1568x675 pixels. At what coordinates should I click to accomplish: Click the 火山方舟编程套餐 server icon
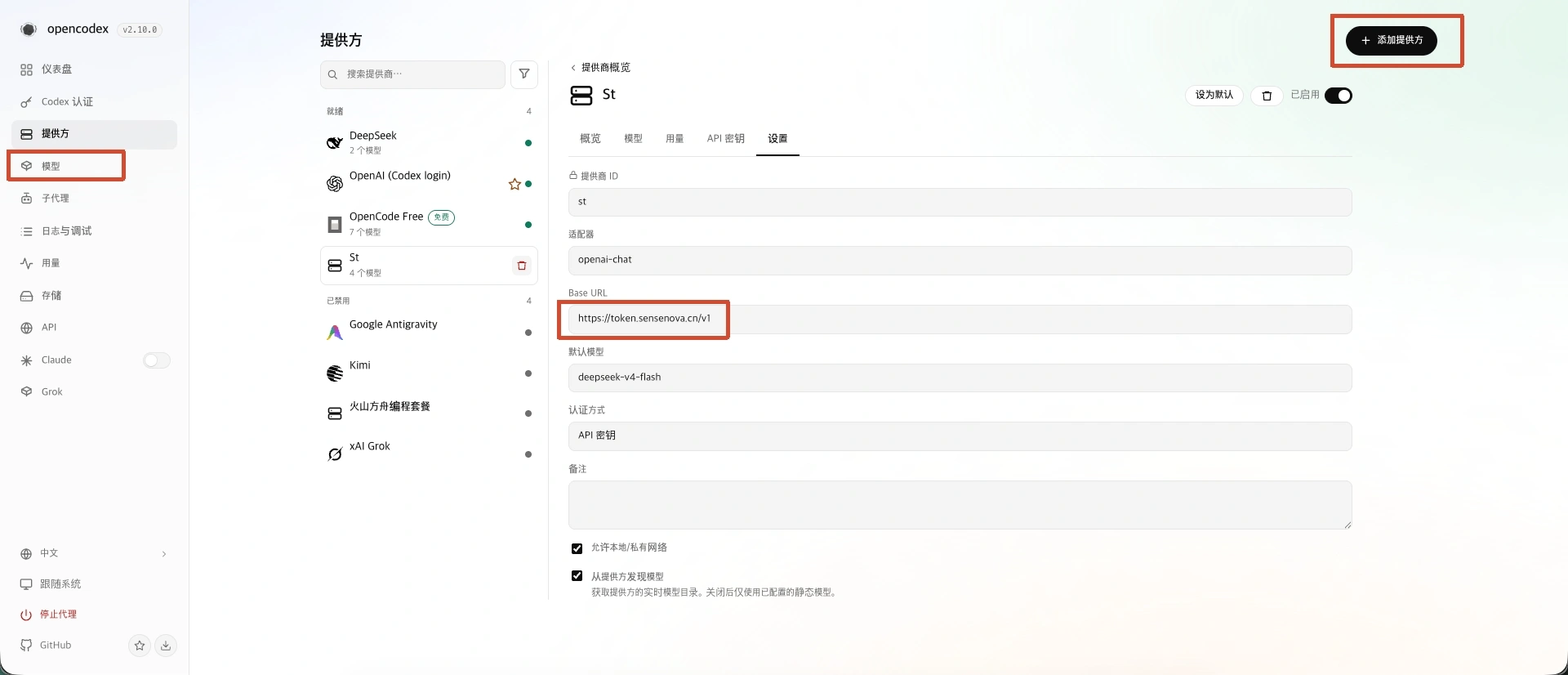point(335,413)
